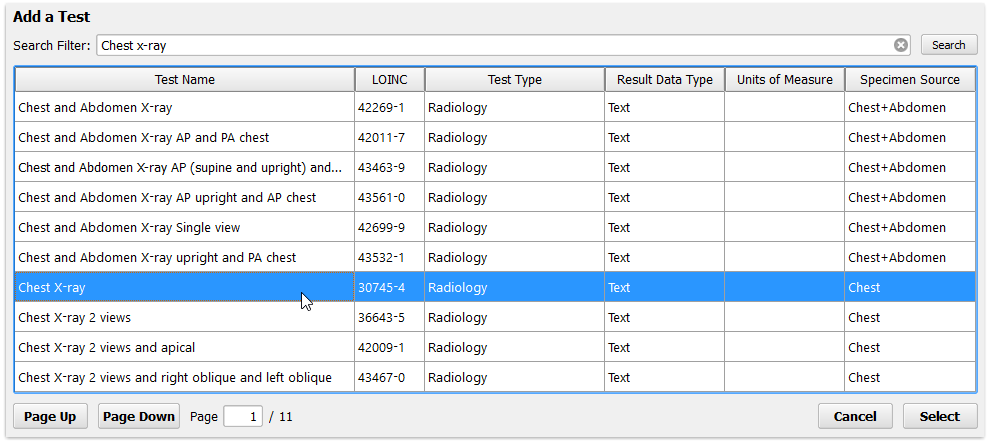Clear the search filter text icon
This screenshot has height=445, width=990.
(x=901, y=45)
